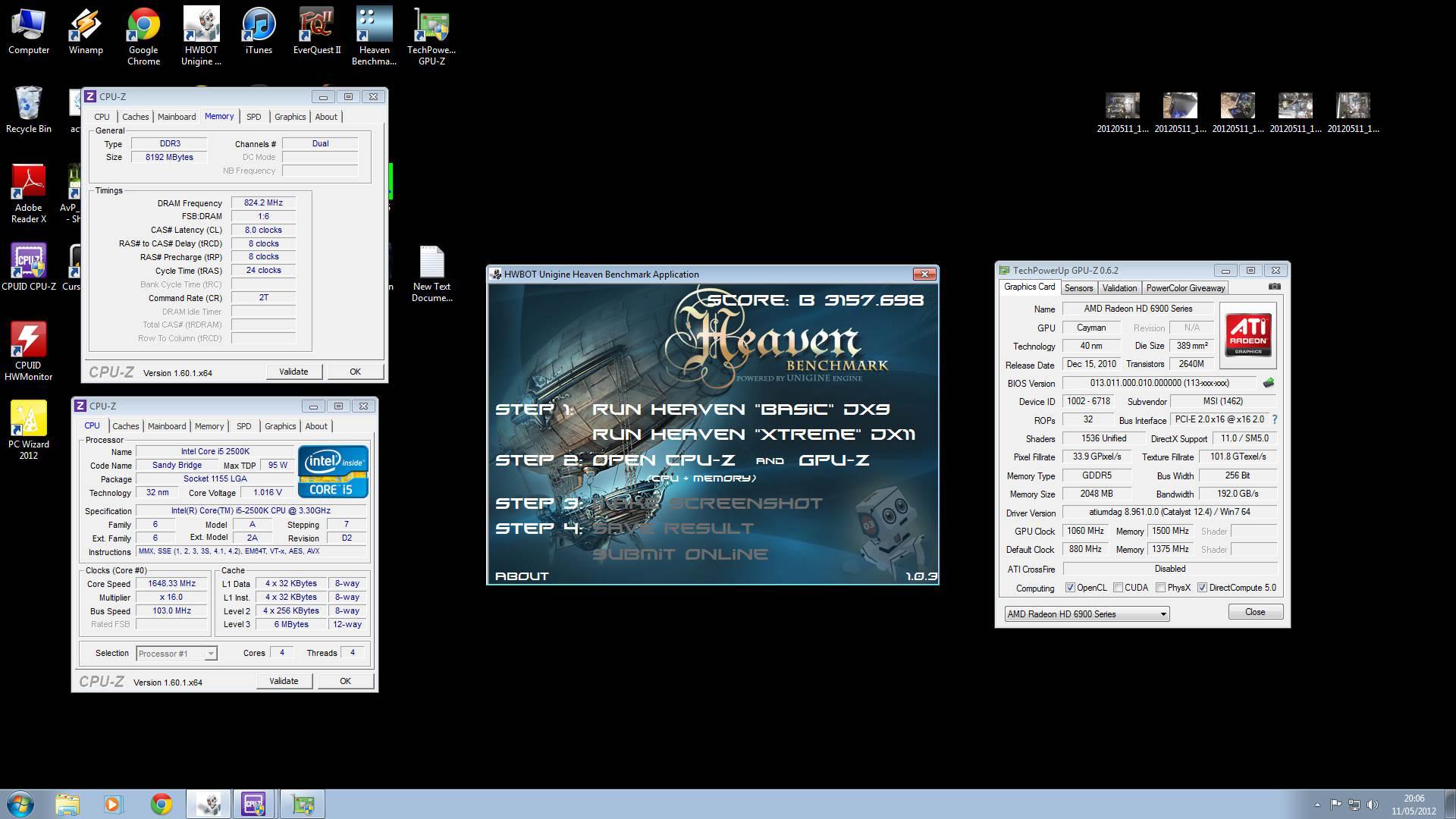This screenshot has width=1456, height=819.
Task: Click bus interface question mark help
Action: tap(1274, 419)
